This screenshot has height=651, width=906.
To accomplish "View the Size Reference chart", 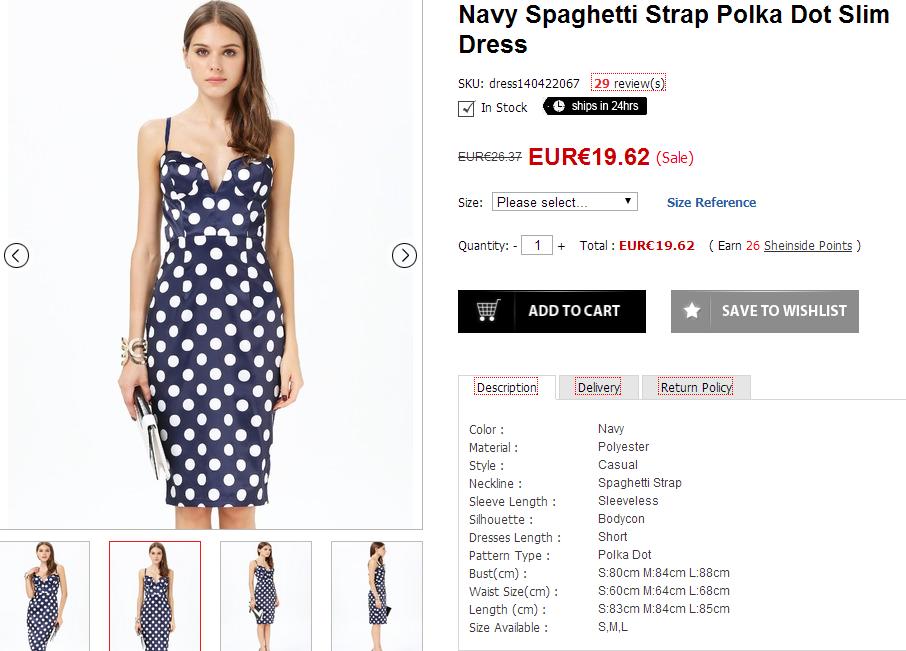I will click(711, 202).
